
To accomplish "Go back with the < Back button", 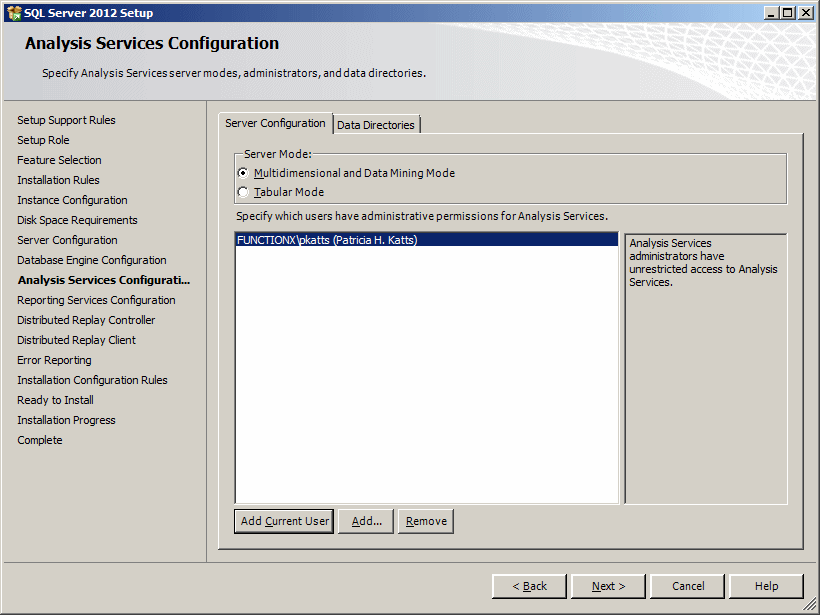I will pos(529,586).
